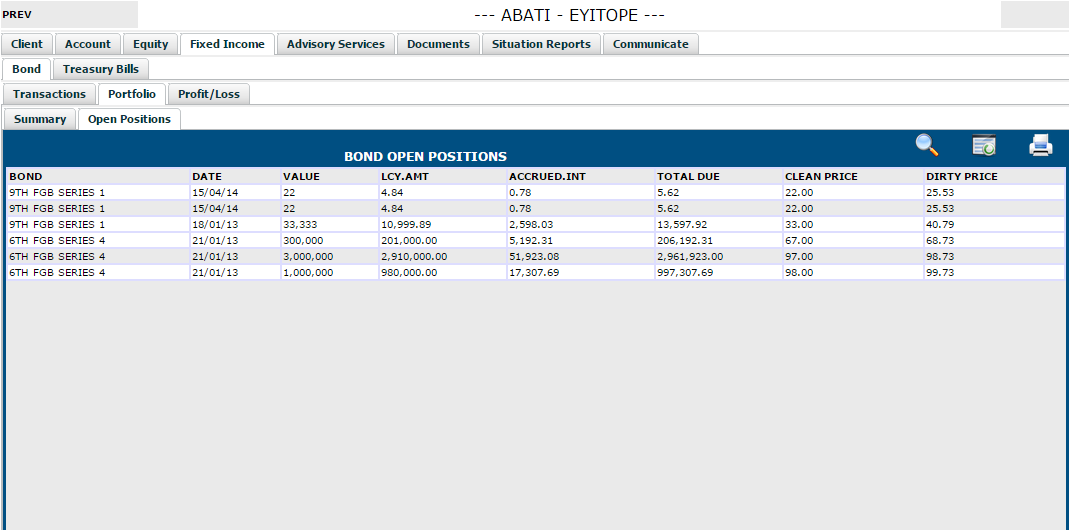The width and height of the screenshot is (1070, 531).
Task: Print bond positions with printer icon
Action: (1041, 145)
